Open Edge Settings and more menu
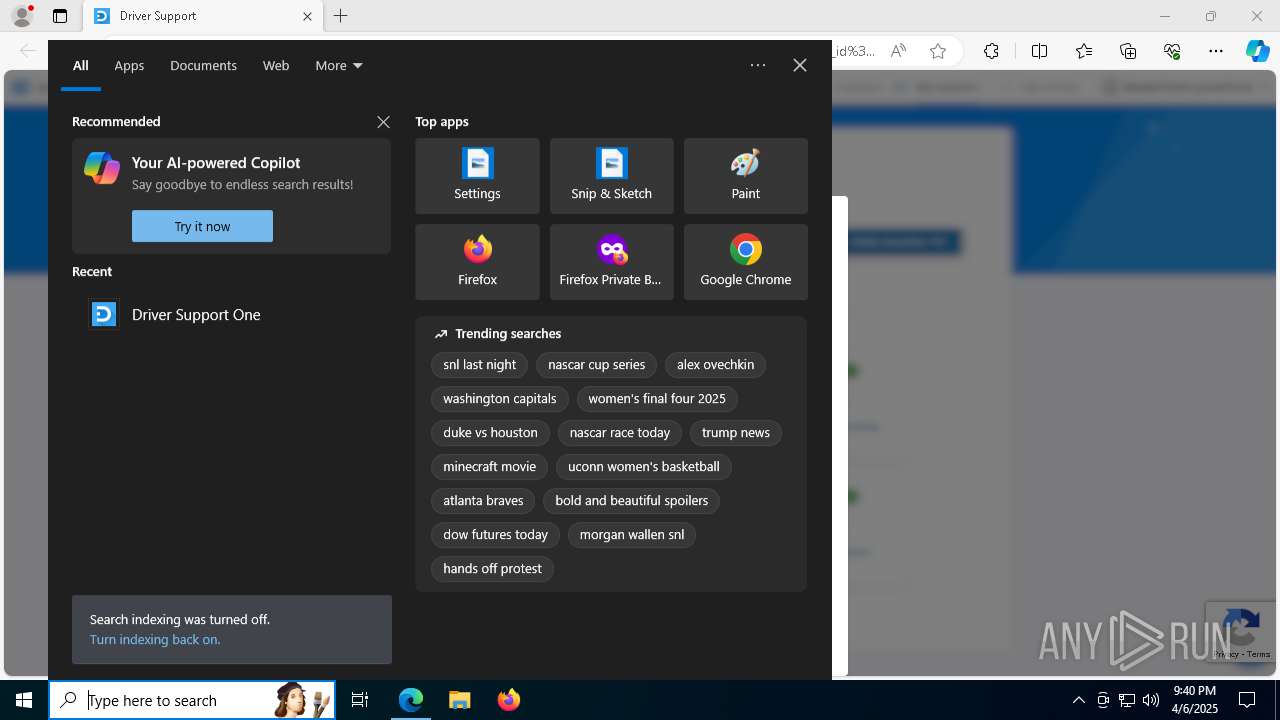The height and width of the screenshot is (720, 1280). [1216, 51]
